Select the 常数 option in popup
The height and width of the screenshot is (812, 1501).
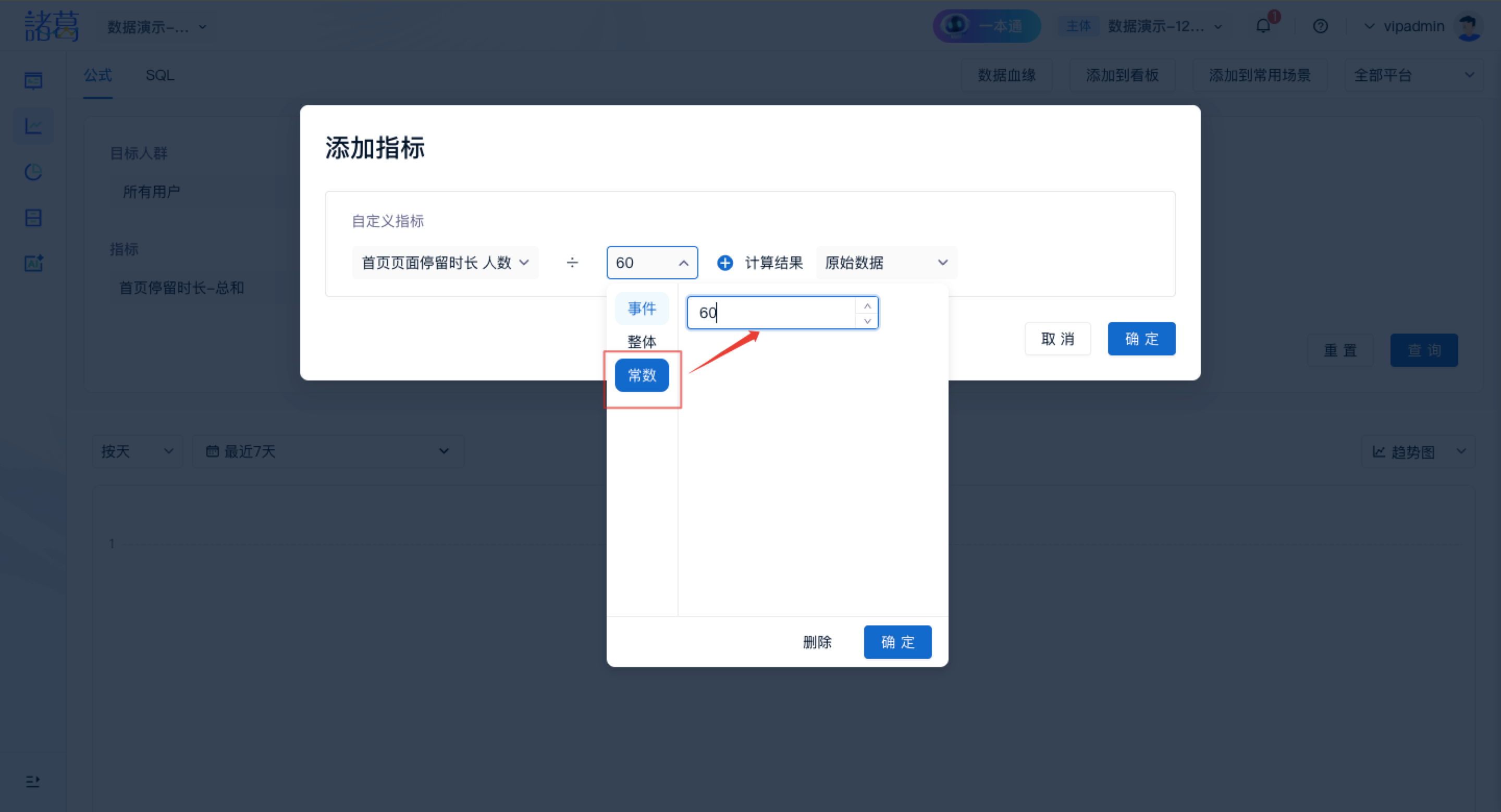pyautogui.click(x=642, y=375)
